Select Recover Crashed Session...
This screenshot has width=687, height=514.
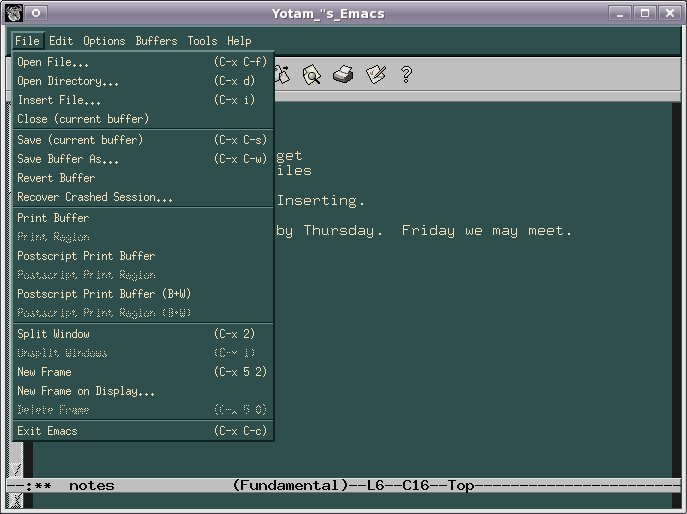tap(143, 197)
